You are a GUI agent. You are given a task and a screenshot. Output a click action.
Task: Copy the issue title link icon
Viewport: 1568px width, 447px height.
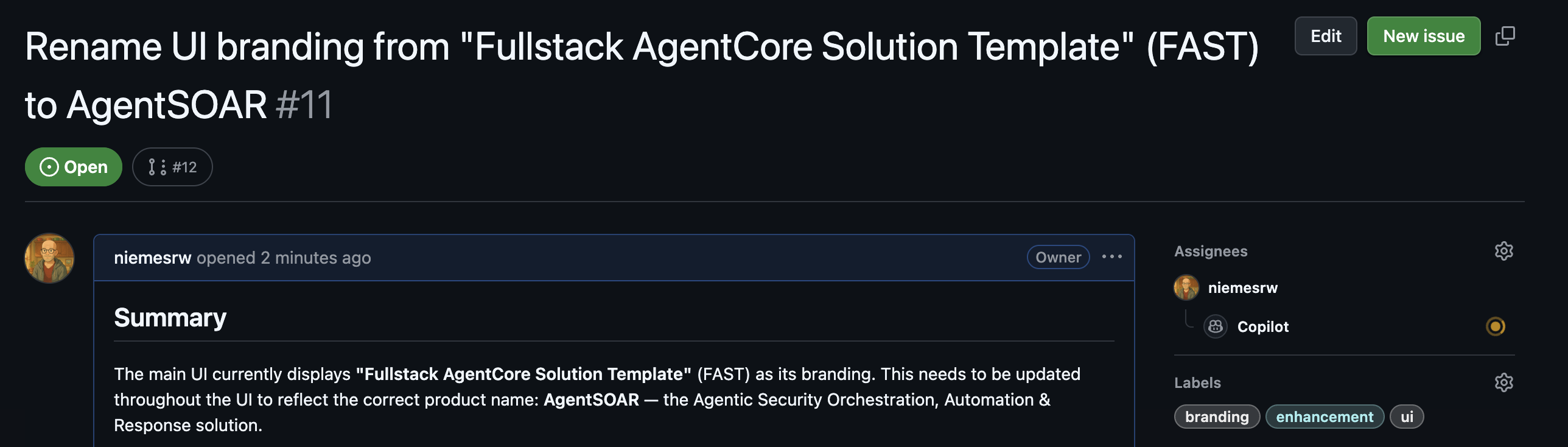click(1507, 36)
